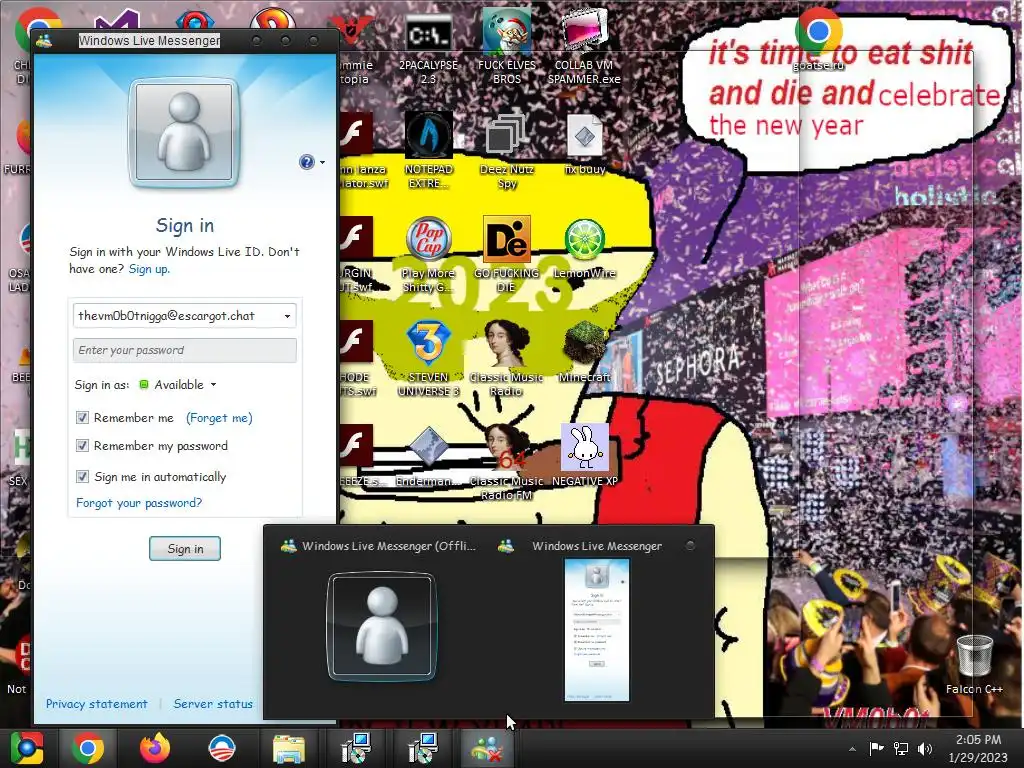Launch the LemonWire desktop icon

click(584, 249)
